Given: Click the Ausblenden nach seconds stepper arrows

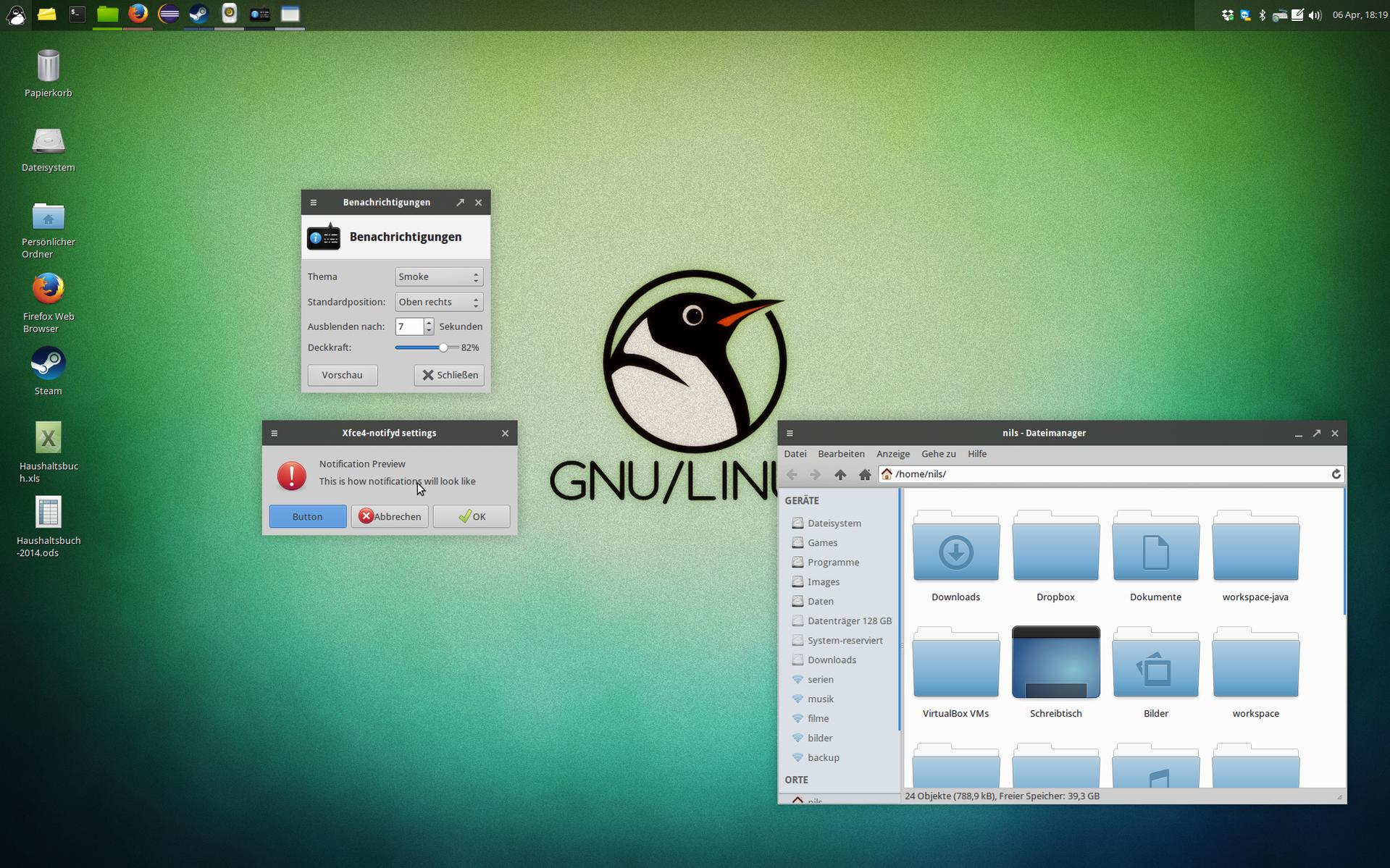Looking at the screenshot, I should pos(429,326).
